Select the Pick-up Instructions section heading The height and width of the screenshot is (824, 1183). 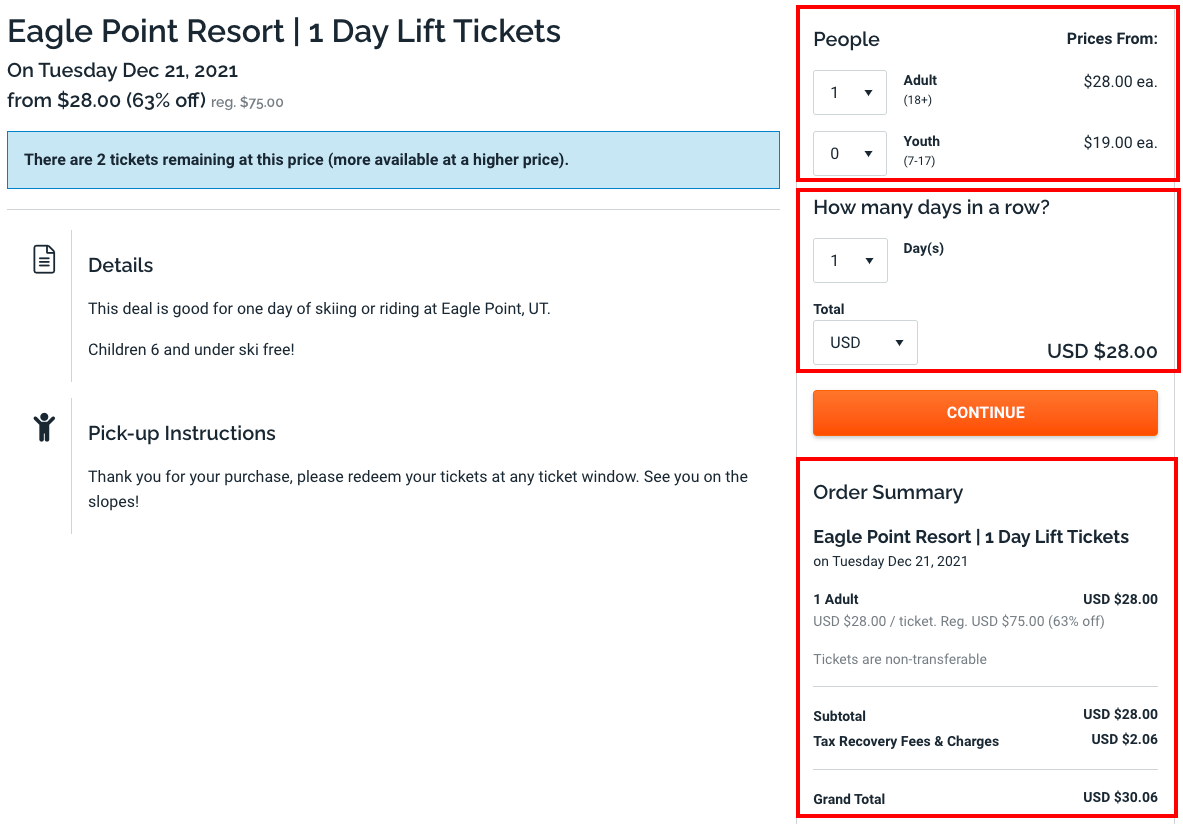[x=182, y=433]
